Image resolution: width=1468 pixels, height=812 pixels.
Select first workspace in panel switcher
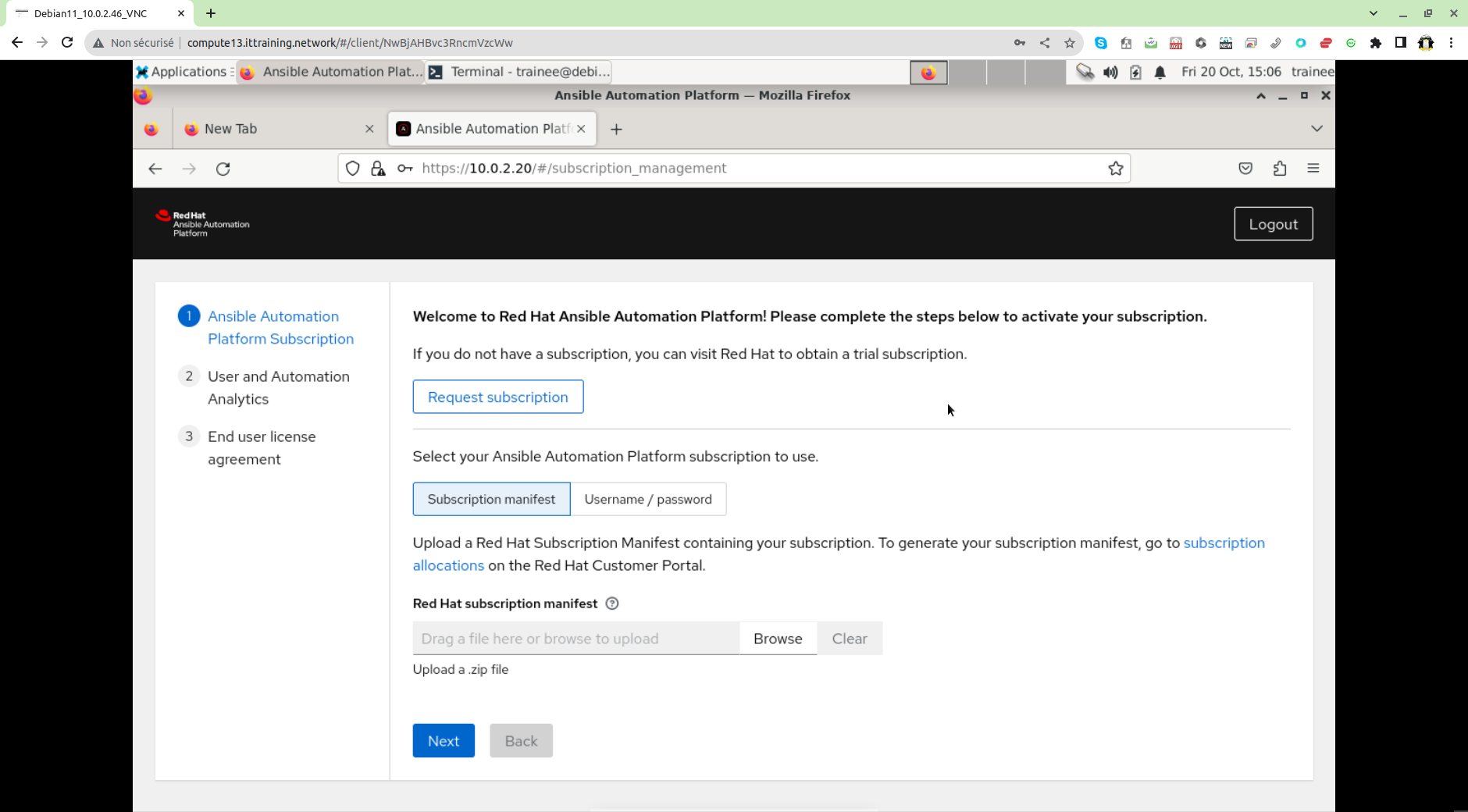[928, 72]
